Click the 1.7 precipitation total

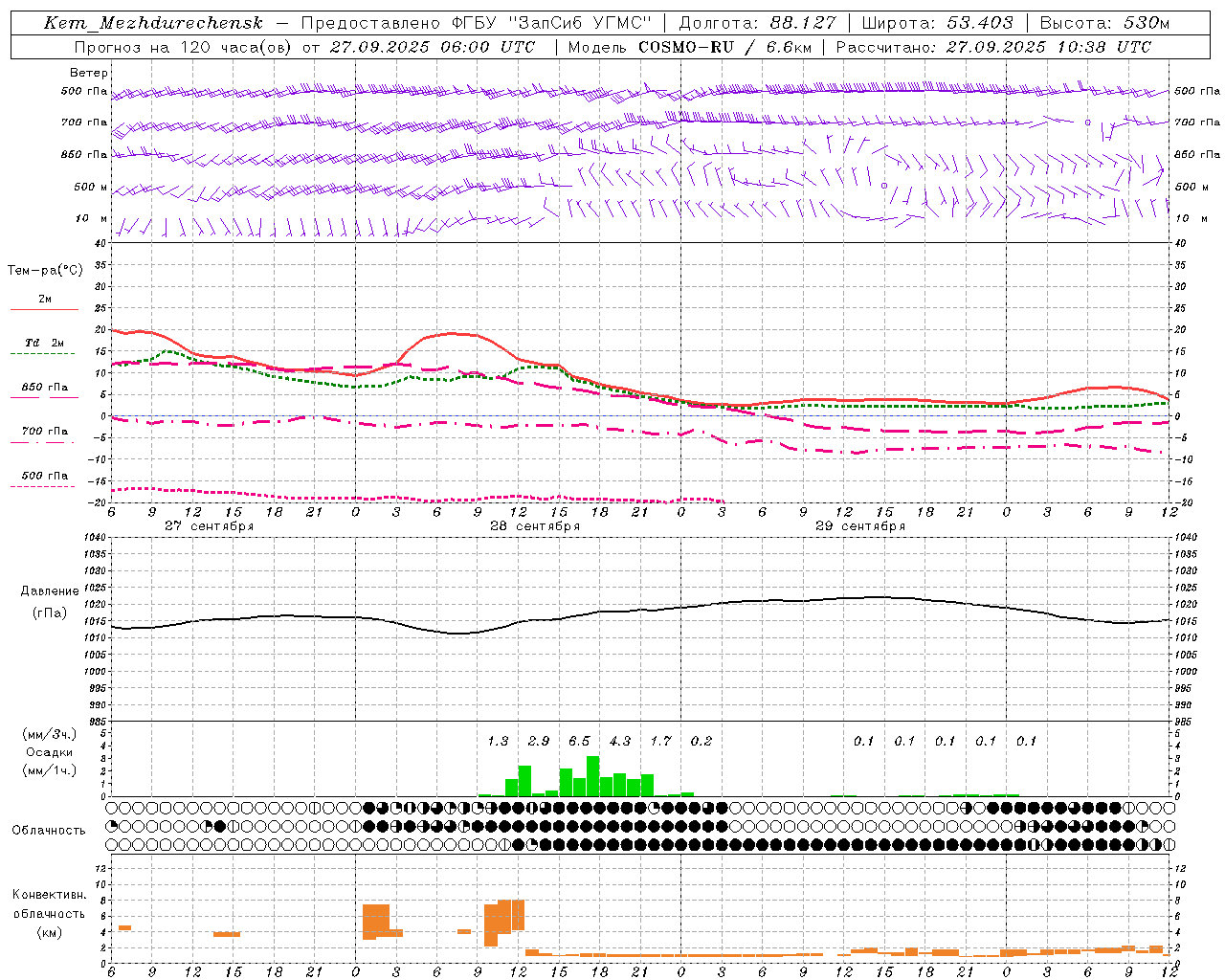(660, 742)
